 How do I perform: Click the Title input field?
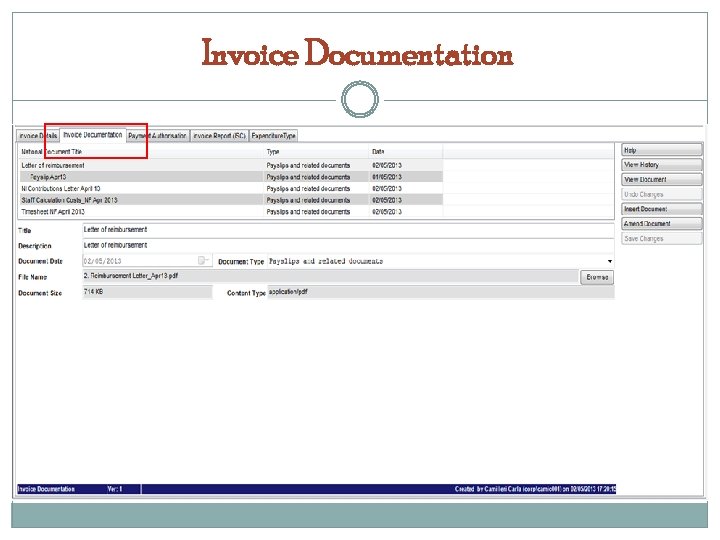point(348,230)
